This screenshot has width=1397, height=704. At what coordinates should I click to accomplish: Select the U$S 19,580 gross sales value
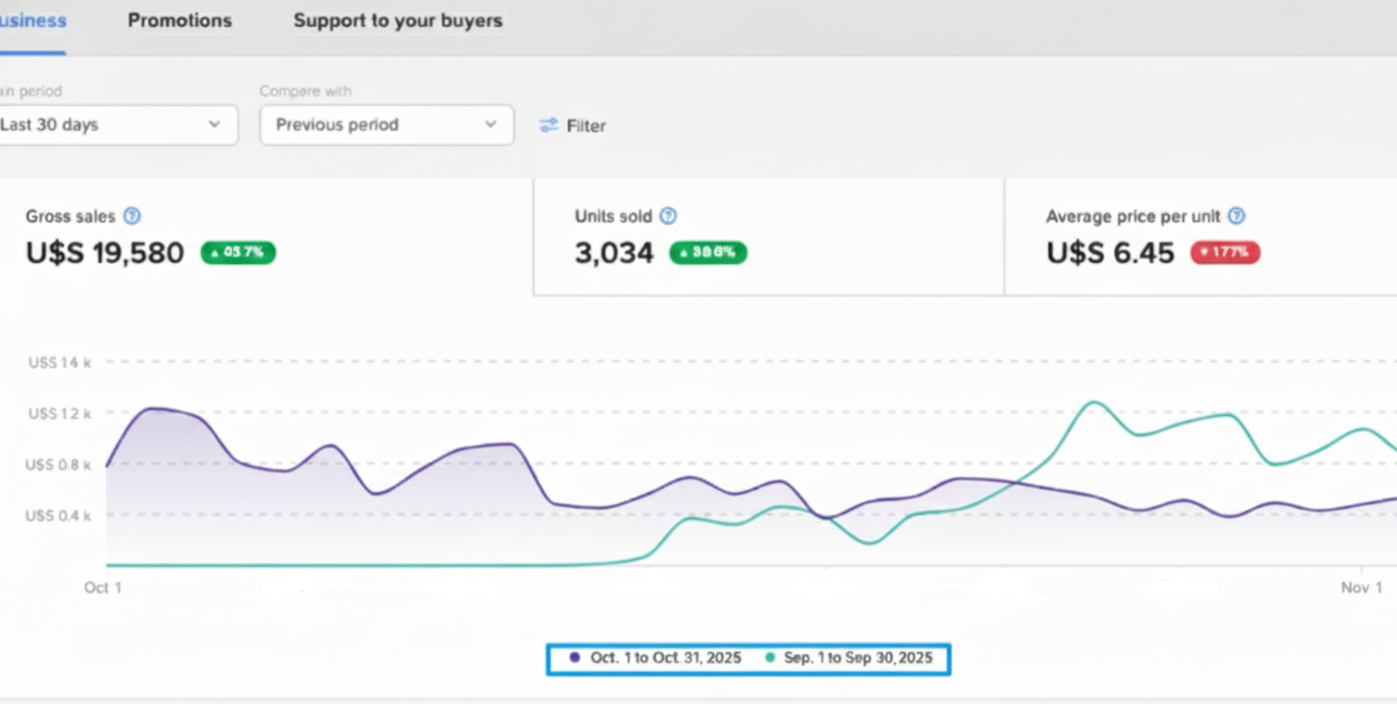[105, 253]
